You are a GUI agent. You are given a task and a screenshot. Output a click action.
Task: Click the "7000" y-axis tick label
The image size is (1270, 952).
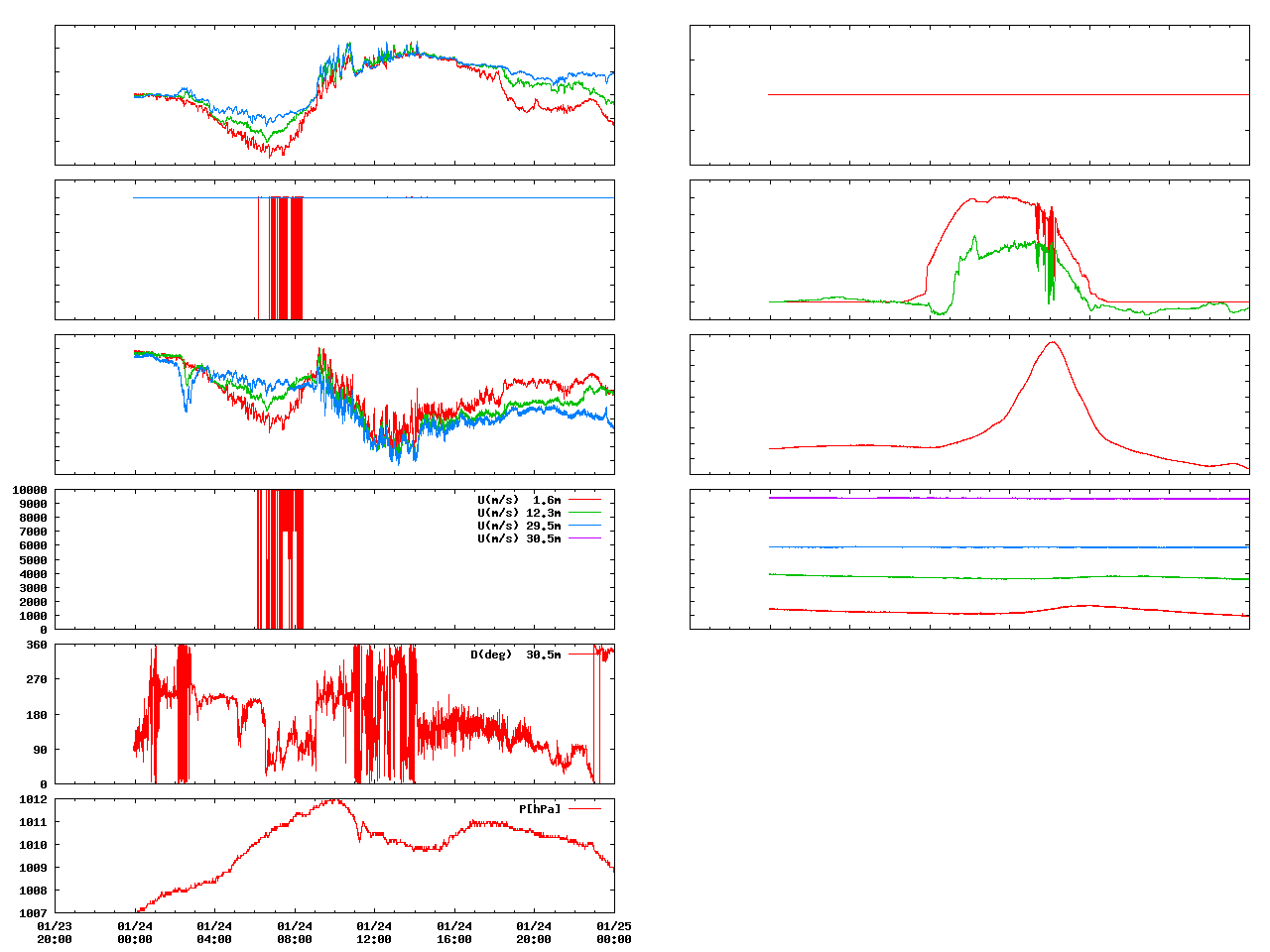coord(33,532)
